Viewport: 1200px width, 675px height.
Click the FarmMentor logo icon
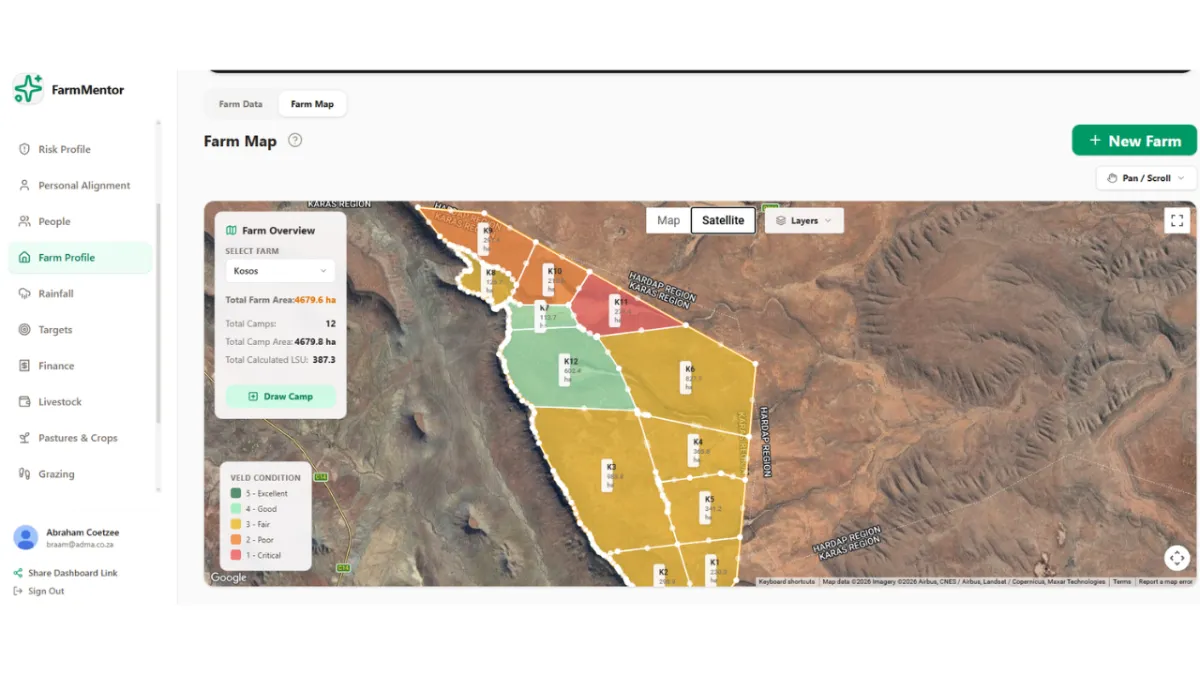[x=28, y=89]
